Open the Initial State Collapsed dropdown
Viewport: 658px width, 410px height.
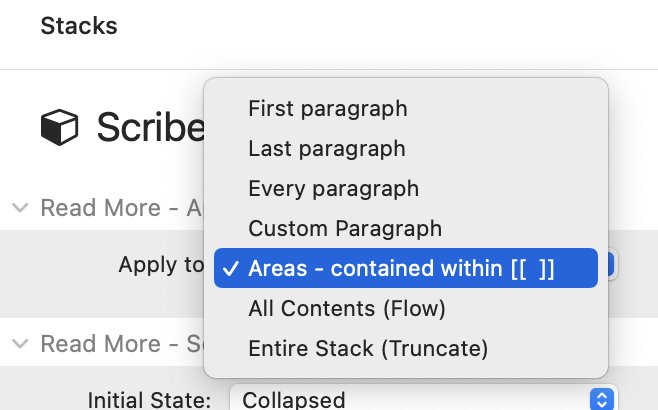(x=423, y=399)
